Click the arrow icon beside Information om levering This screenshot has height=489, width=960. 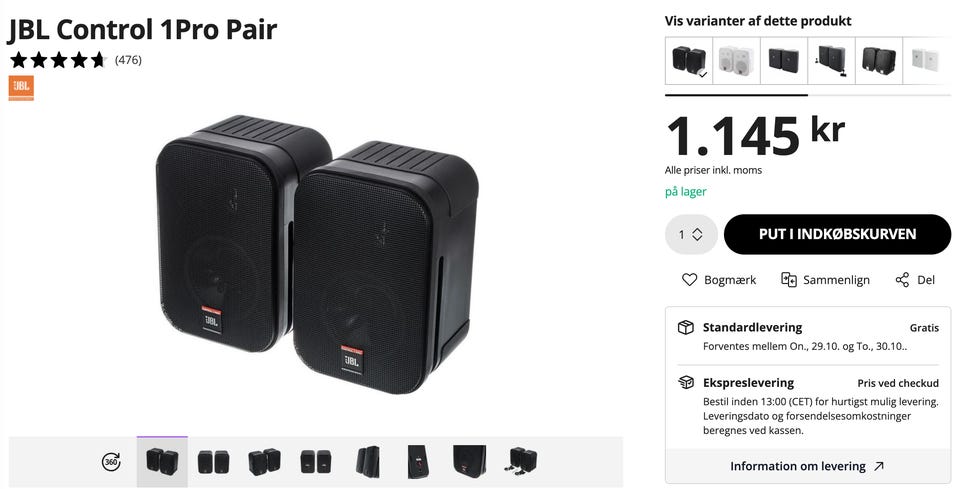pos(879,466)
